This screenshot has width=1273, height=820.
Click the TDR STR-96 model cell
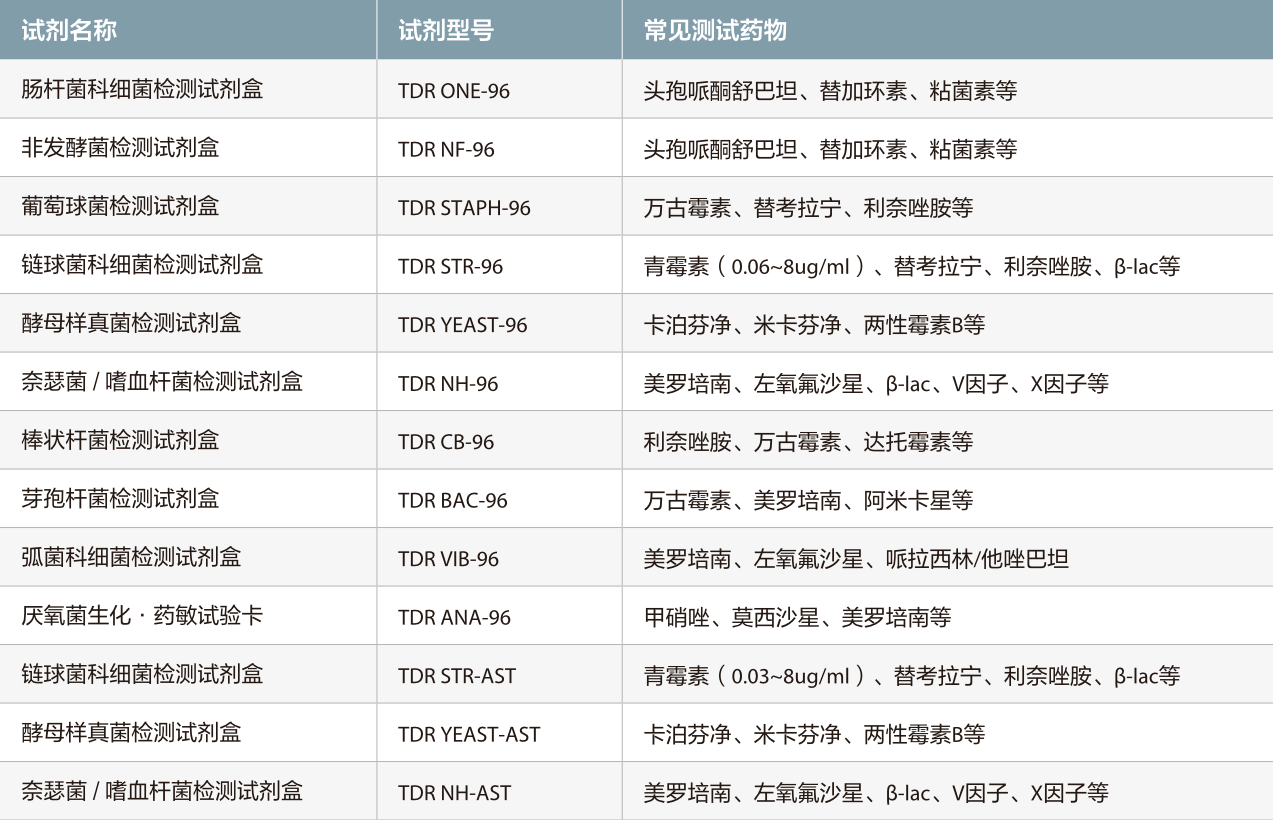450,267
